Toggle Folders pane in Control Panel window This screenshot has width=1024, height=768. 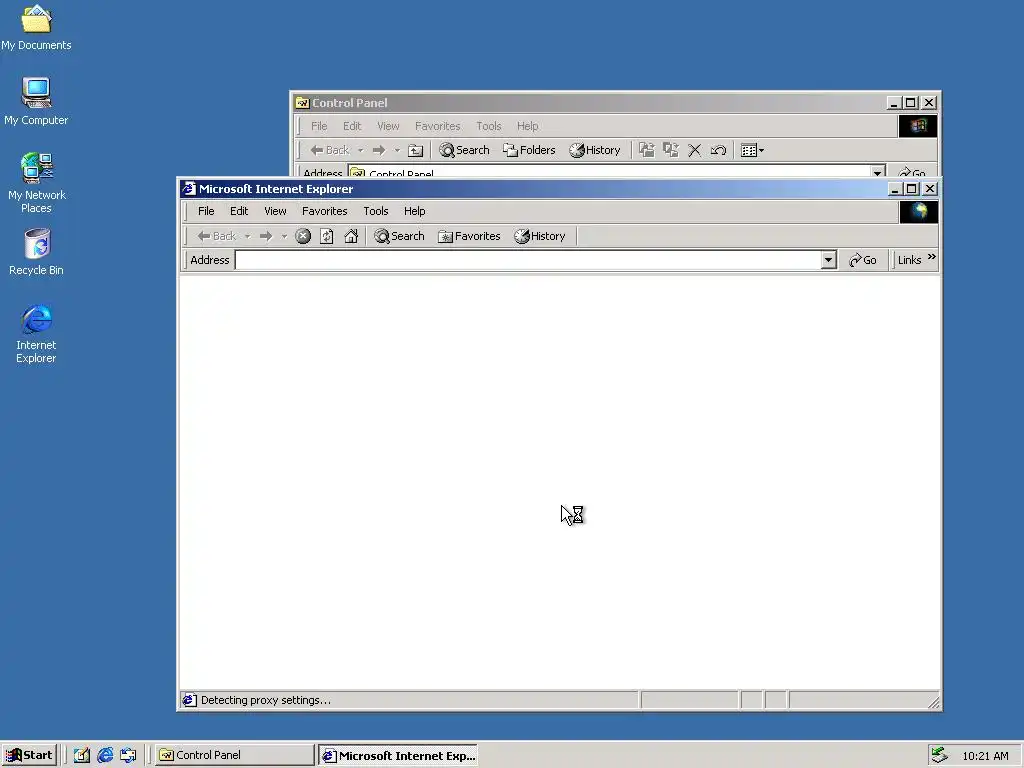tap(529, 150)
